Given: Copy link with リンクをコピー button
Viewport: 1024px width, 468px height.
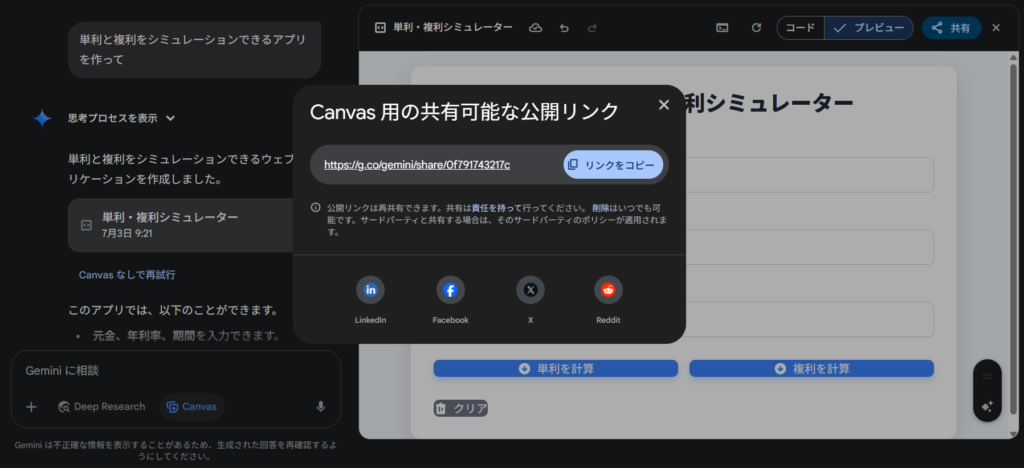Looking at the screenshot, I should point(613,164).
